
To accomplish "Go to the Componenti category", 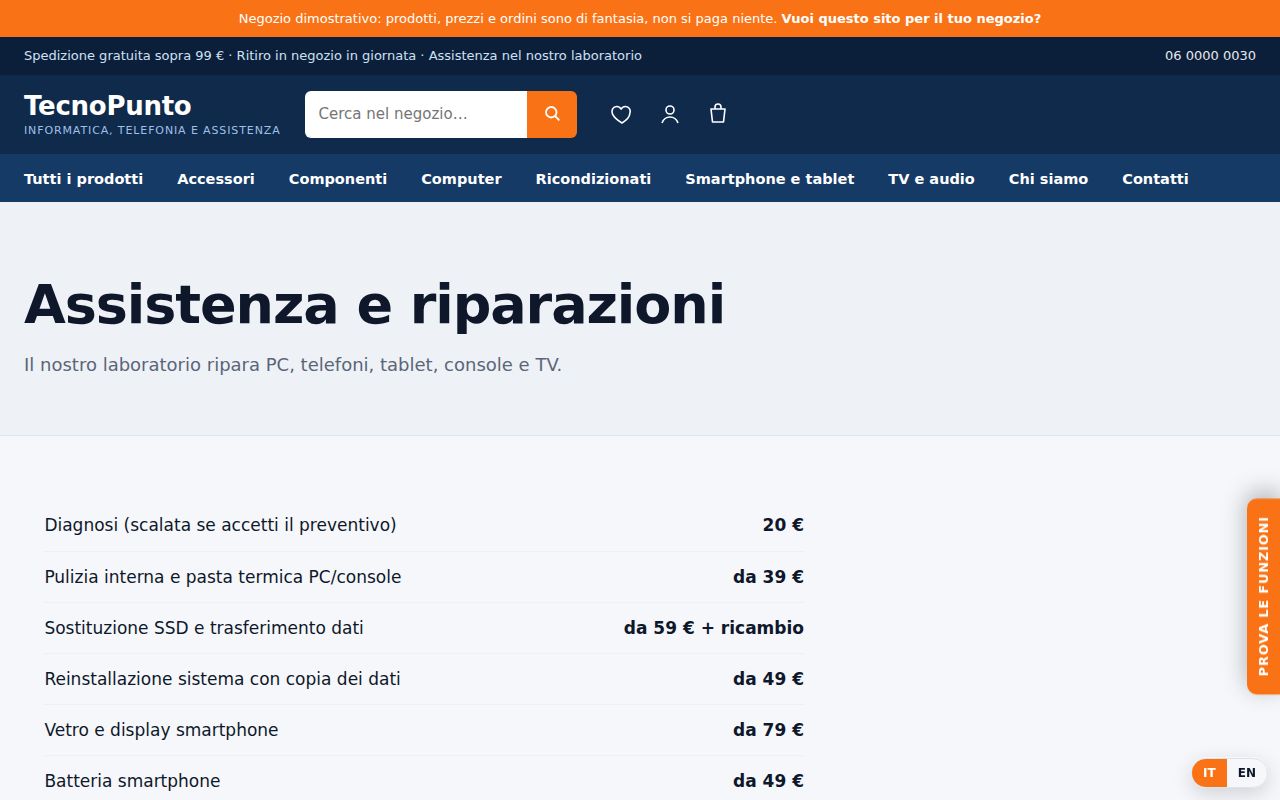I will 338,179.
